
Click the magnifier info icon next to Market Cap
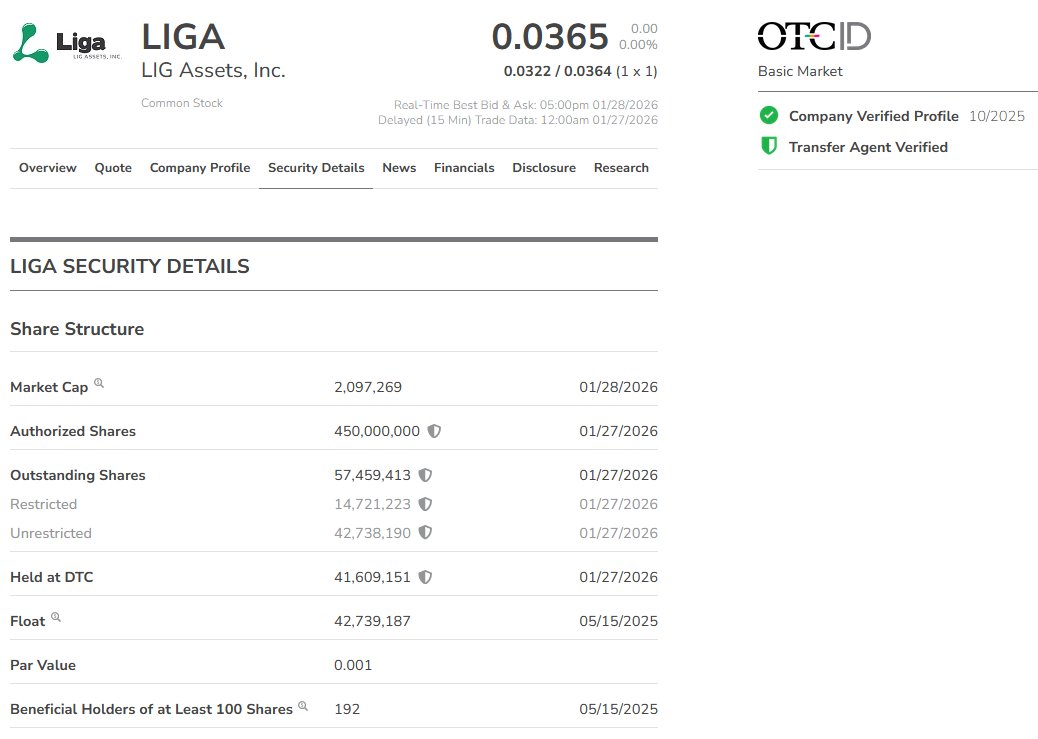pyautogui.click(x=99, y=383)
